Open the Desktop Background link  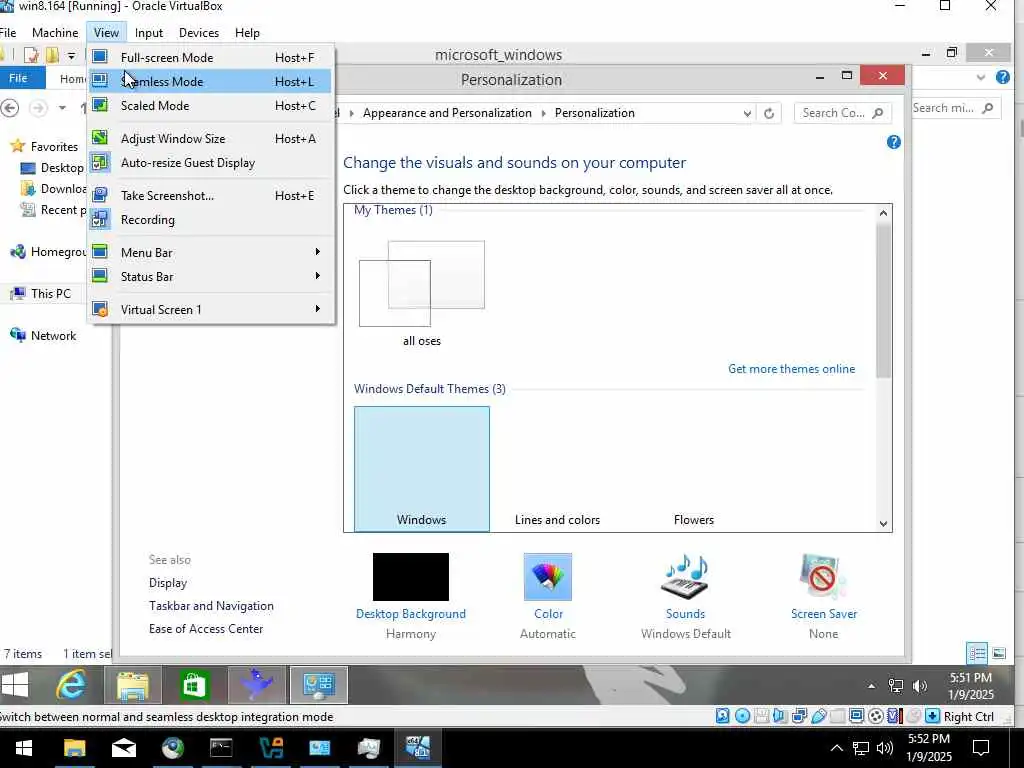coord(411,614)
